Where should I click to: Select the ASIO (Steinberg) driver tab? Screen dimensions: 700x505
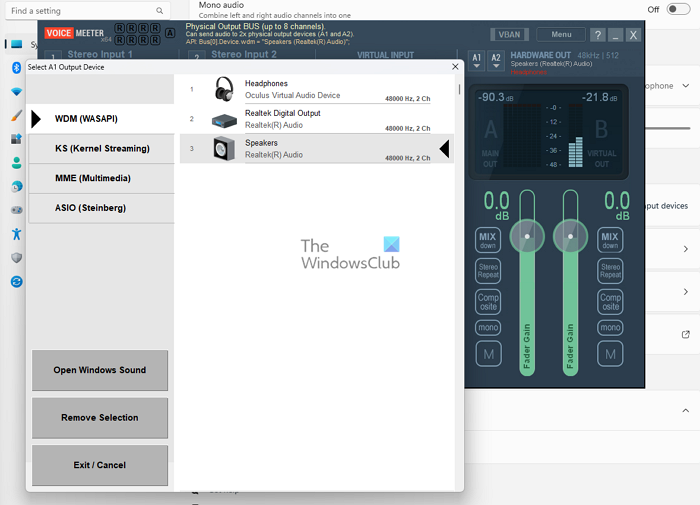101,208
